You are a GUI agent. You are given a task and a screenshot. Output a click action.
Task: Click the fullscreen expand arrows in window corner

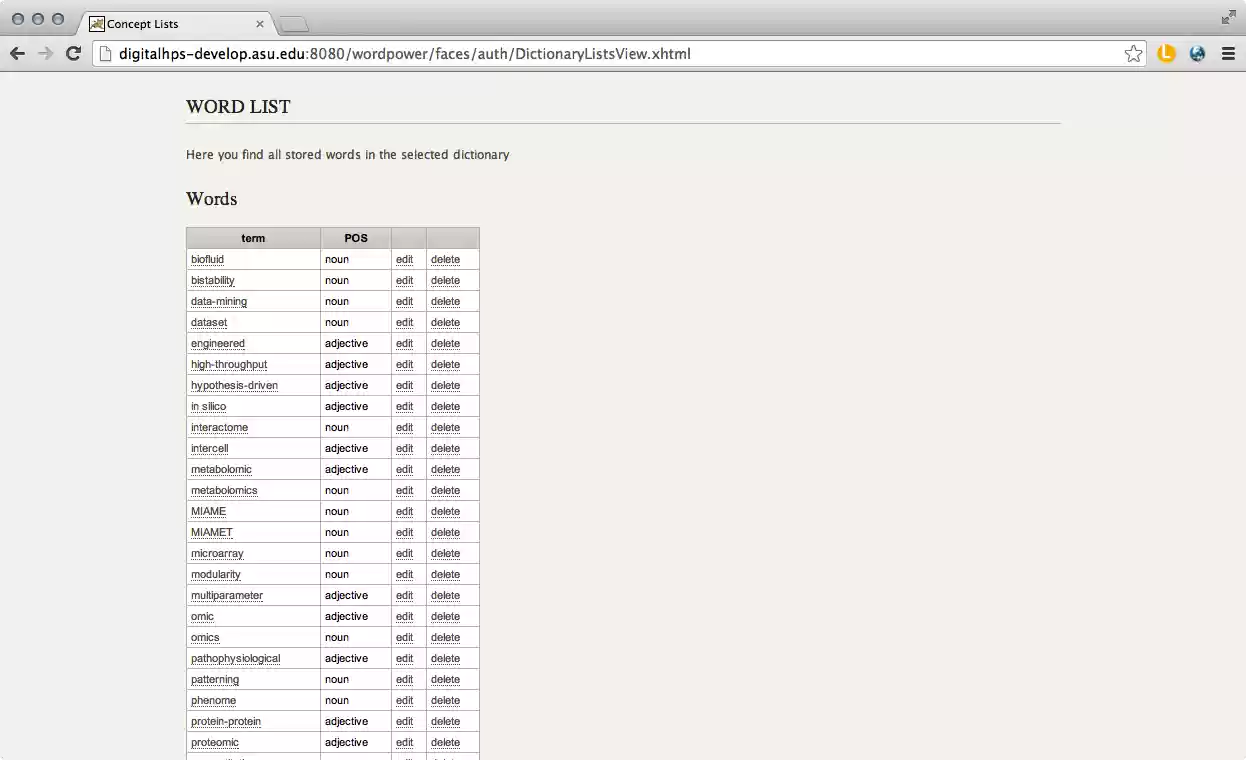tap(1228, 17)
